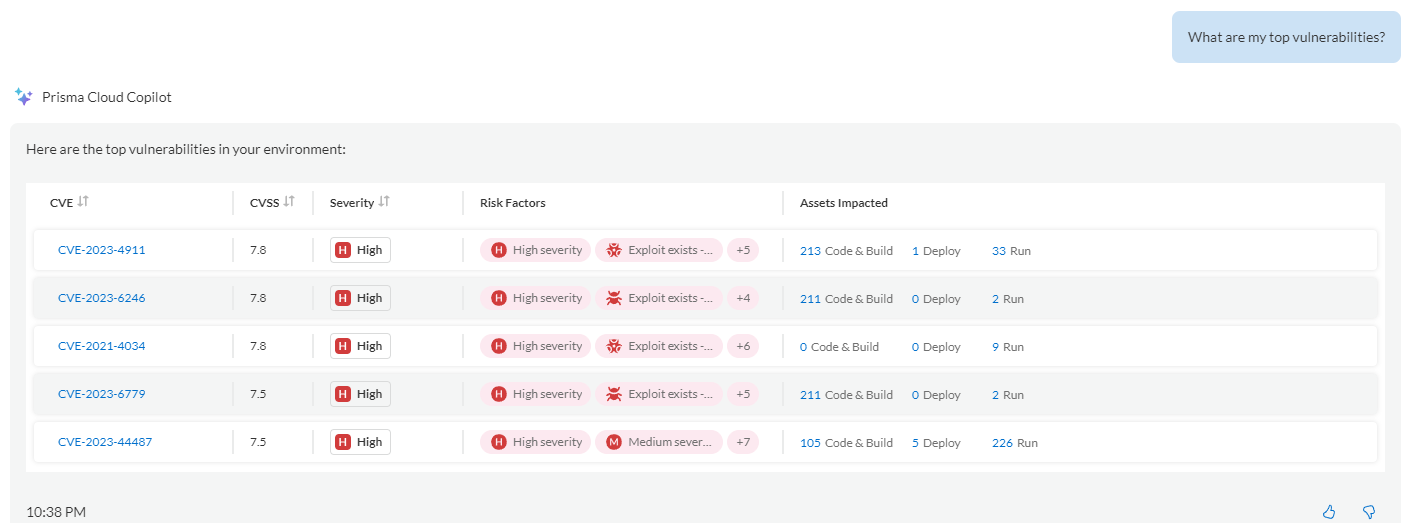Click the H icon in CVE-2023-6246 severity badge
1420x523 pixels.
click(343, 298)
